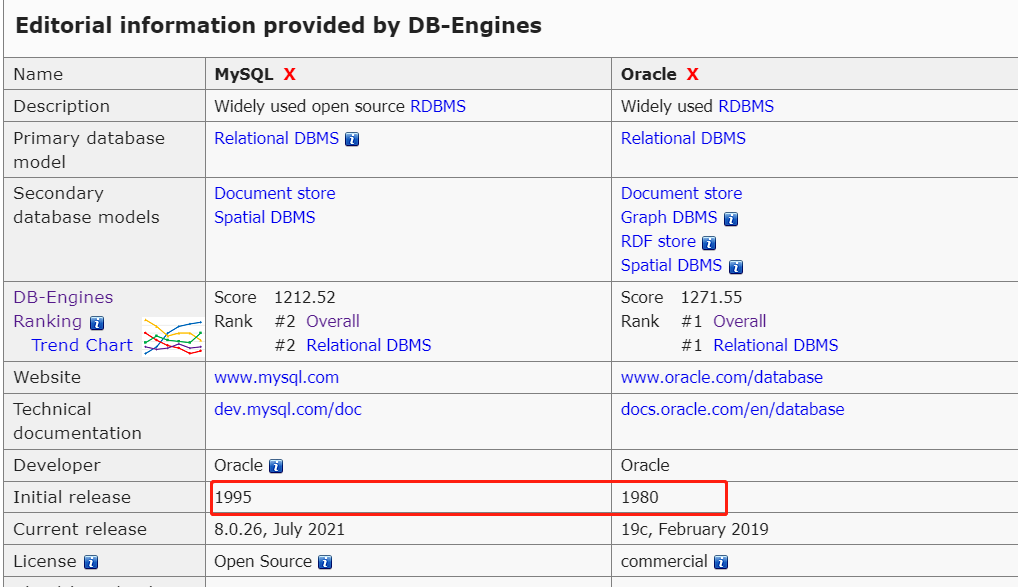
Task: Open docs.oracle.com/en/database documentation link
Action: tap(732, 409)
